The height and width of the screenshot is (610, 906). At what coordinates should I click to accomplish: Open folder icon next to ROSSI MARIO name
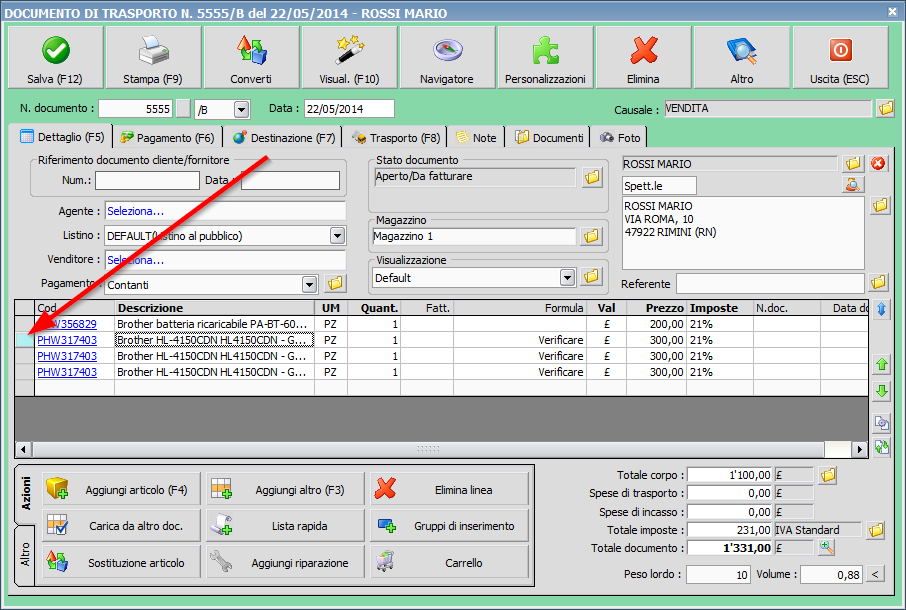pyautogui.click(x=853, y=164)
